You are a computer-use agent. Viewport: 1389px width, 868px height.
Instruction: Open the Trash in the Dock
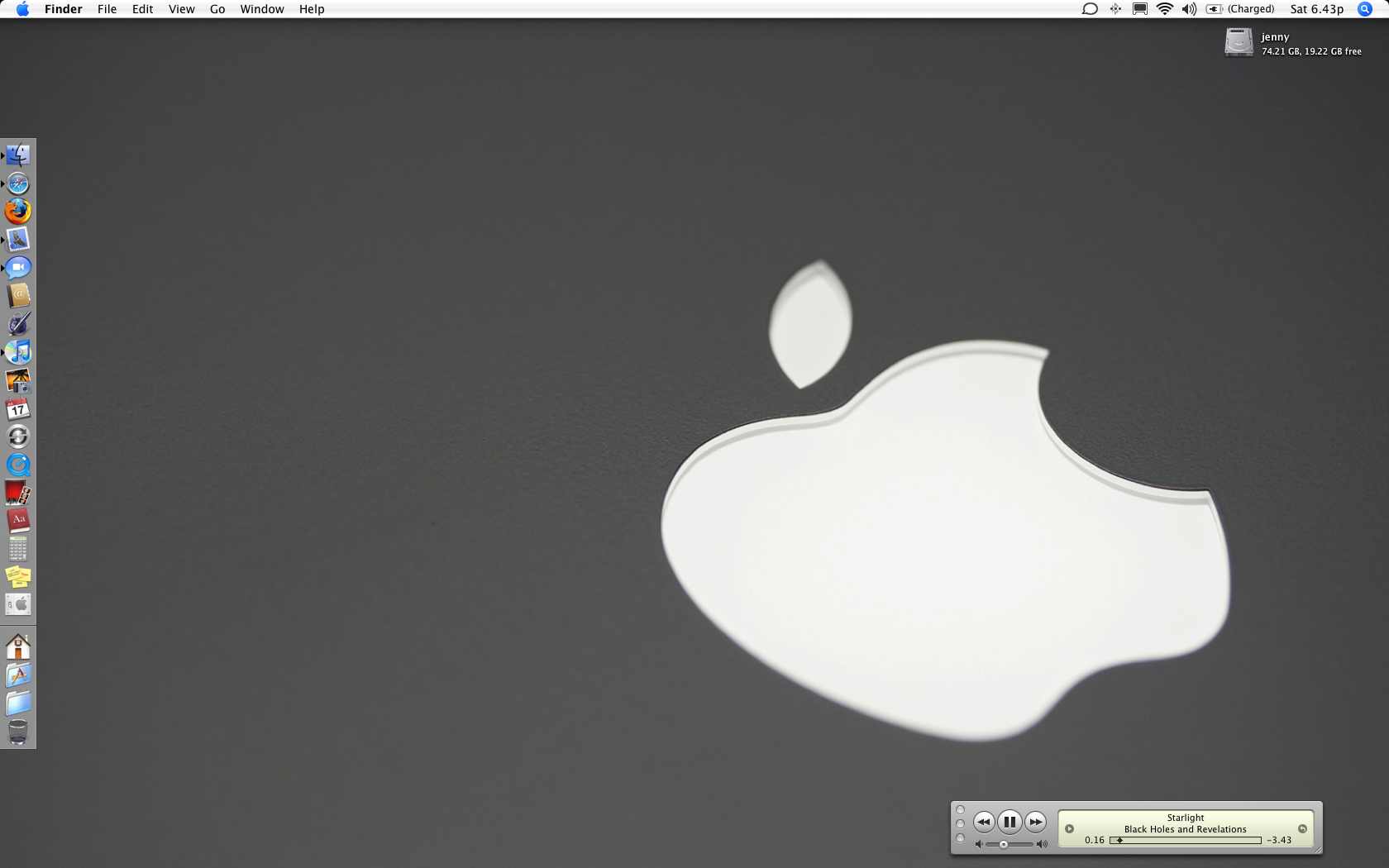(x=18, y=732)
